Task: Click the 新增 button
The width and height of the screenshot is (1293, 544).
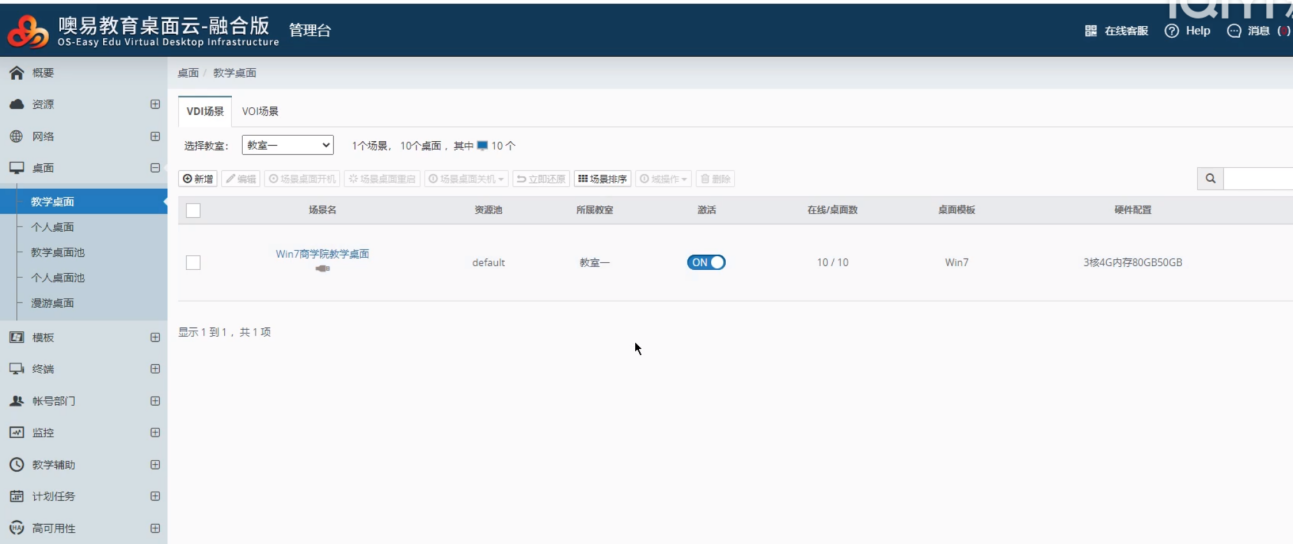Action: point(198,179)
